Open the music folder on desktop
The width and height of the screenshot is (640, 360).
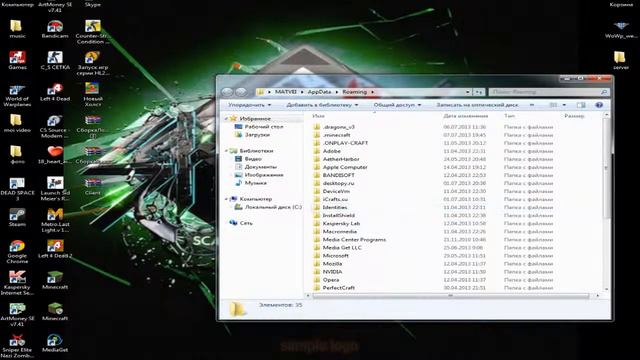coord(17,29)
